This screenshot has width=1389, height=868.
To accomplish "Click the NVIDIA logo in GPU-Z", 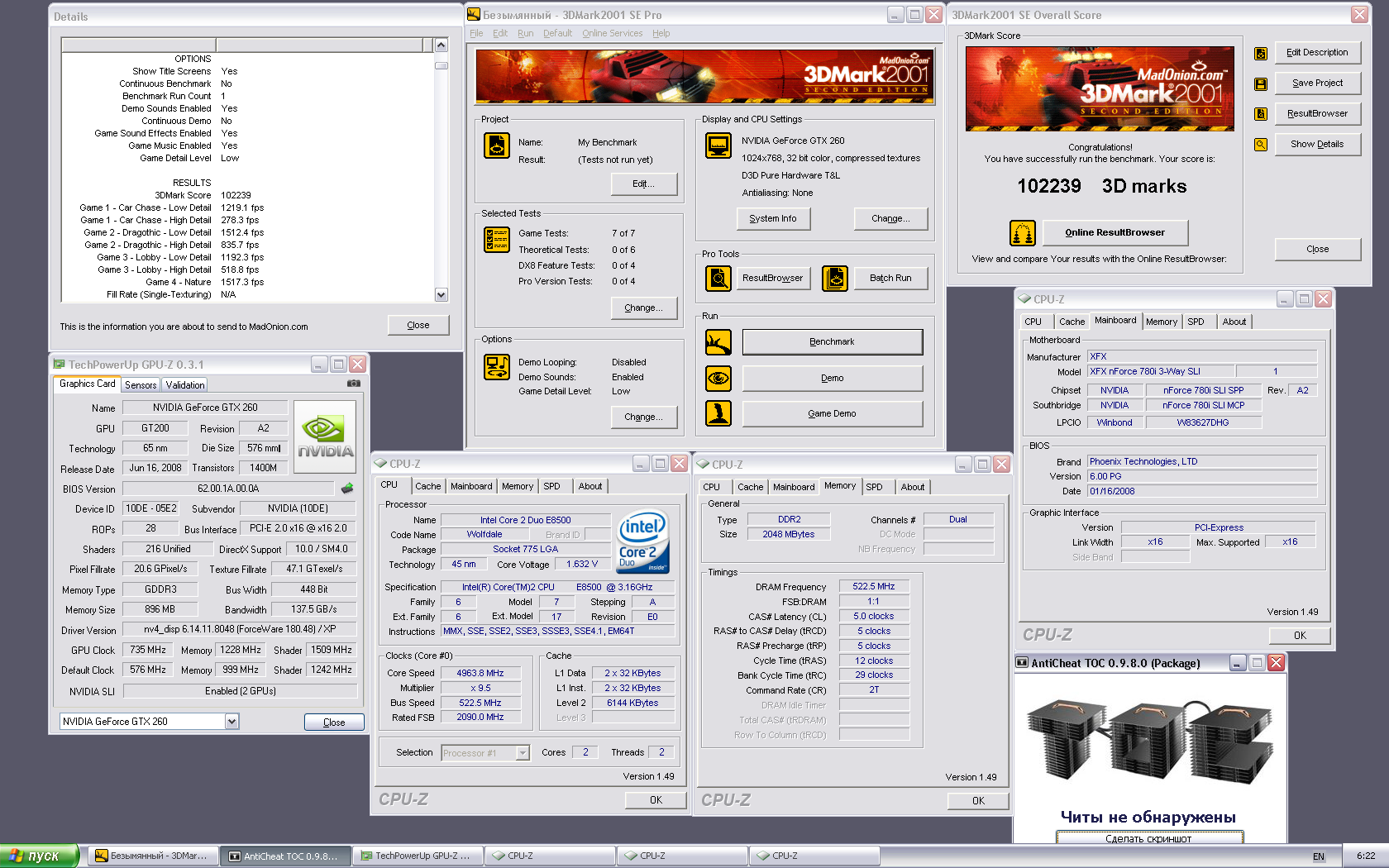I will (x=325, y=437).
